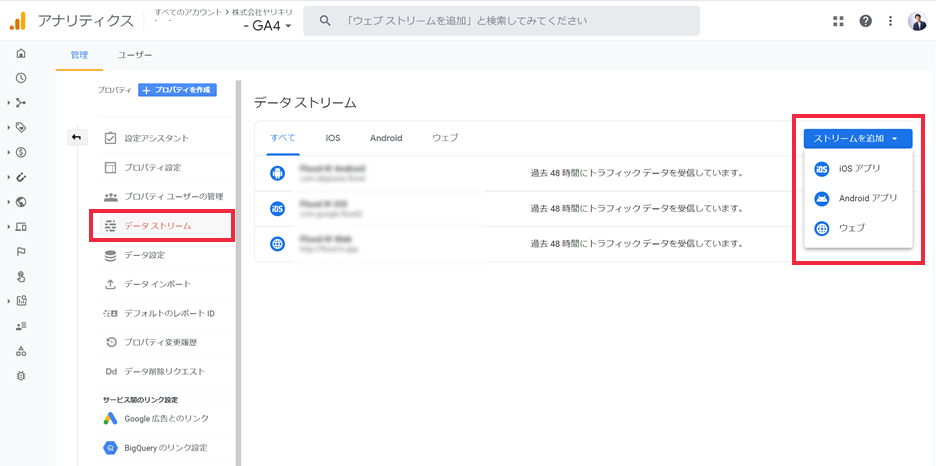
Task: Click the user profile avatar
Action: [917, 21]
